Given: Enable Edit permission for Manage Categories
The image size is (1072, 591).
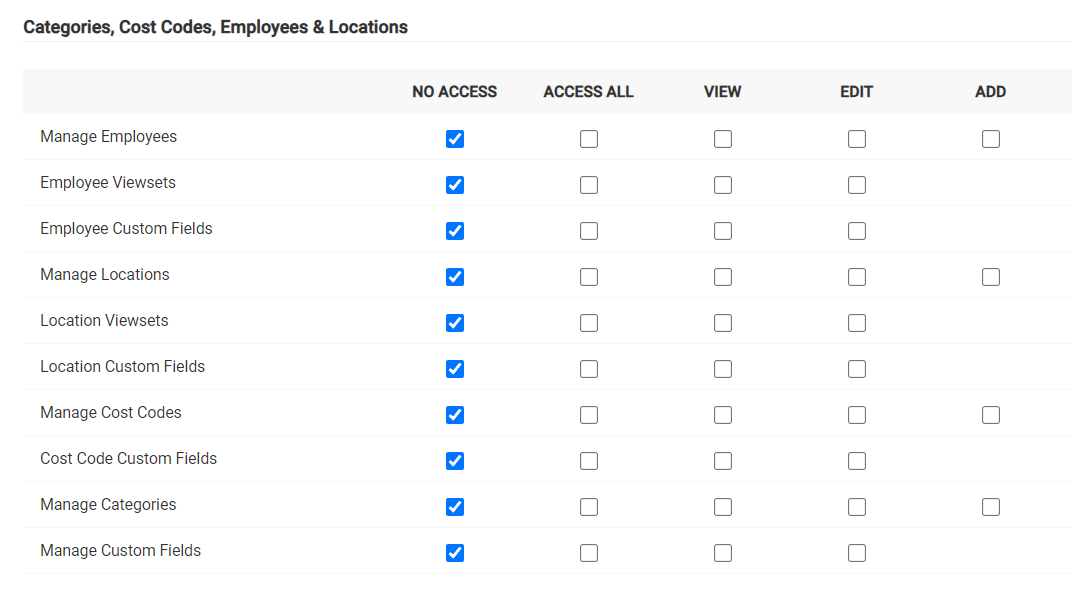Looking at the screenshot, I should 857,507.
